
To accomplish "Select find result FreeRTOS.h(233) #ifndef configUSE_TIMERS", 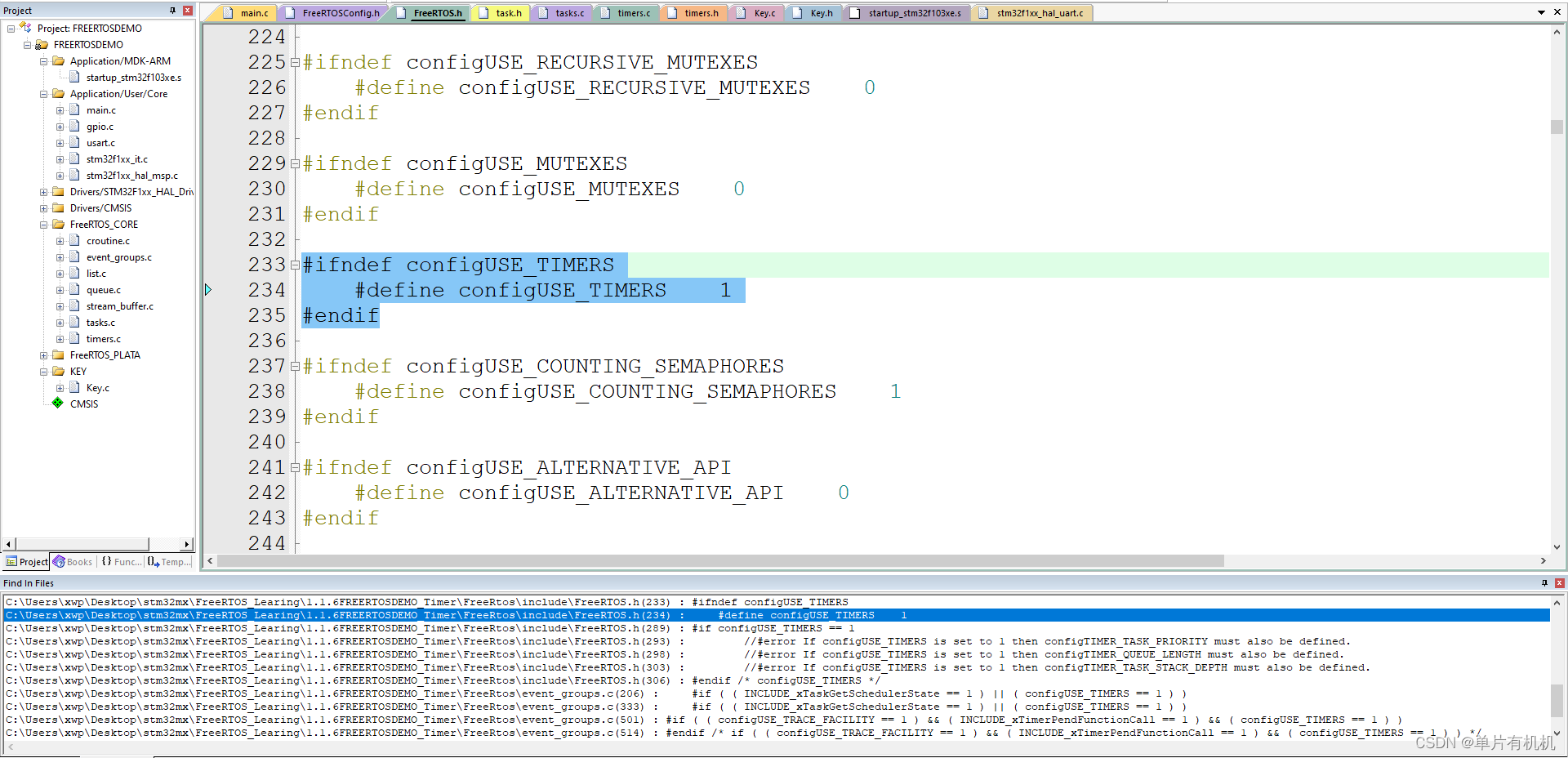I will pos(776,602).
